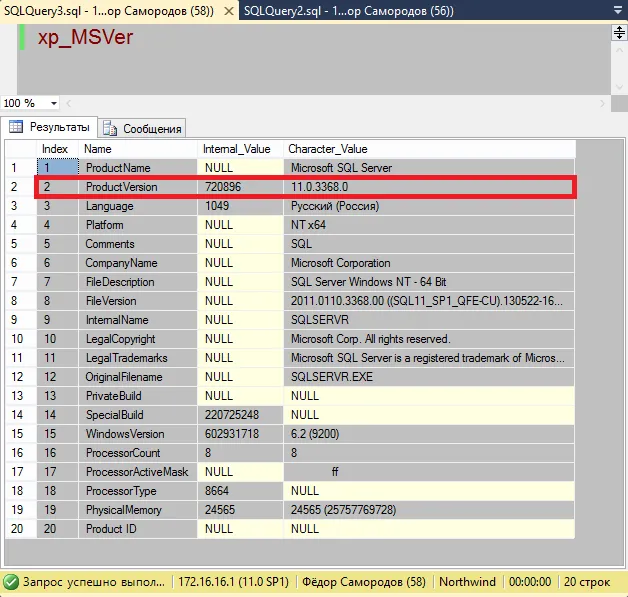The image size is (628, 597).
Task: Click the Результаты grid icon
Action: pos(16,128)
